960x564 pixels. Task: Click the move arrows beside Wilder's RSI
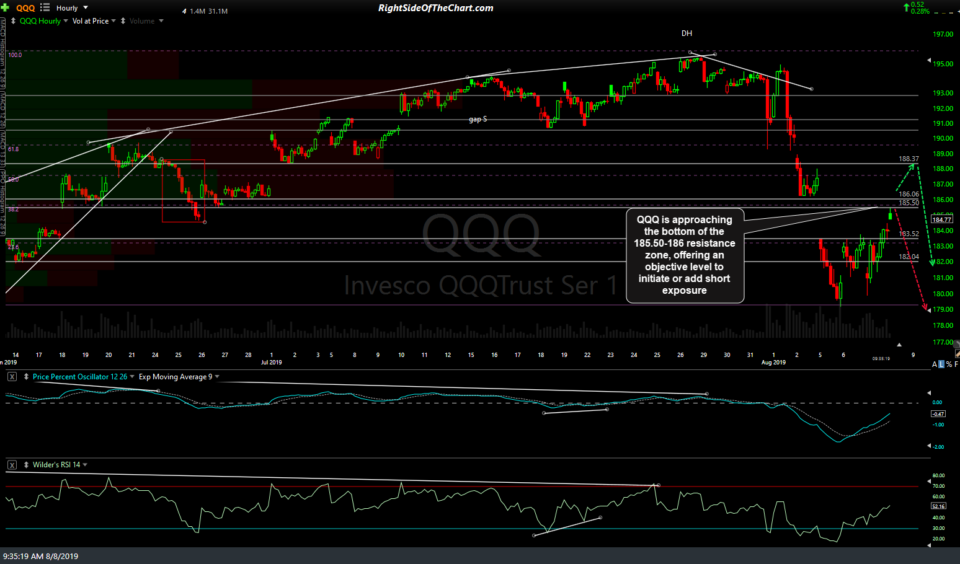pyautogui.click(x=26, y=465)
